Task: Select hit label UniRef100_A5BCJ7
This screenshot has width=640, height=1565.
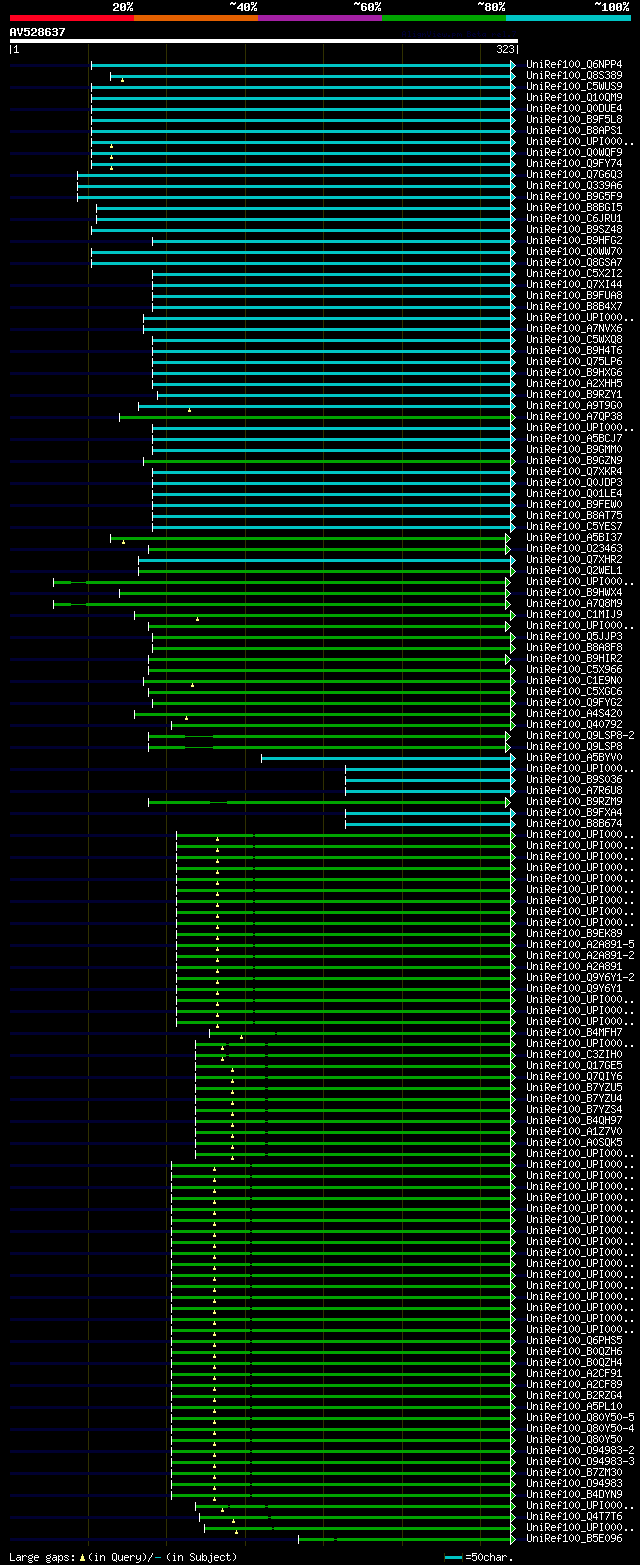Action: click(x=574, y=439)
